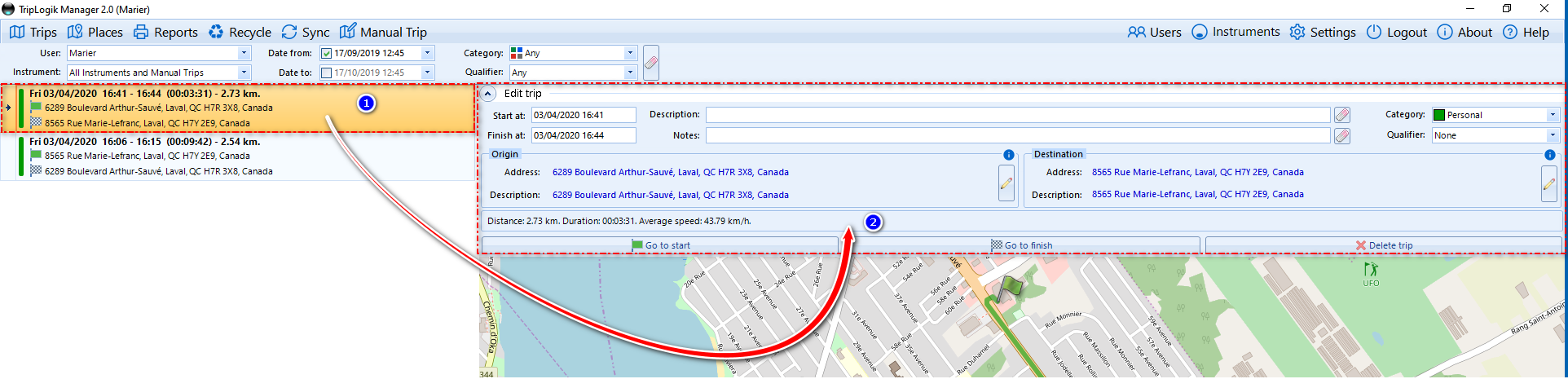
Task: Click the Go to finish button
Action: (1021, 245)
